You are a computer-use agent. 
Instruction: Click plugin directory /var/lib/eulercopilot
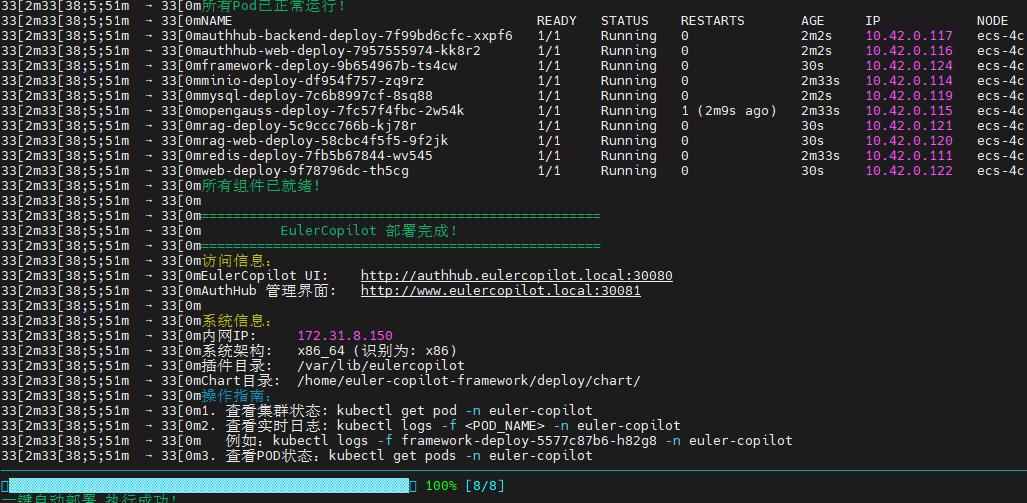coord(381,365)
